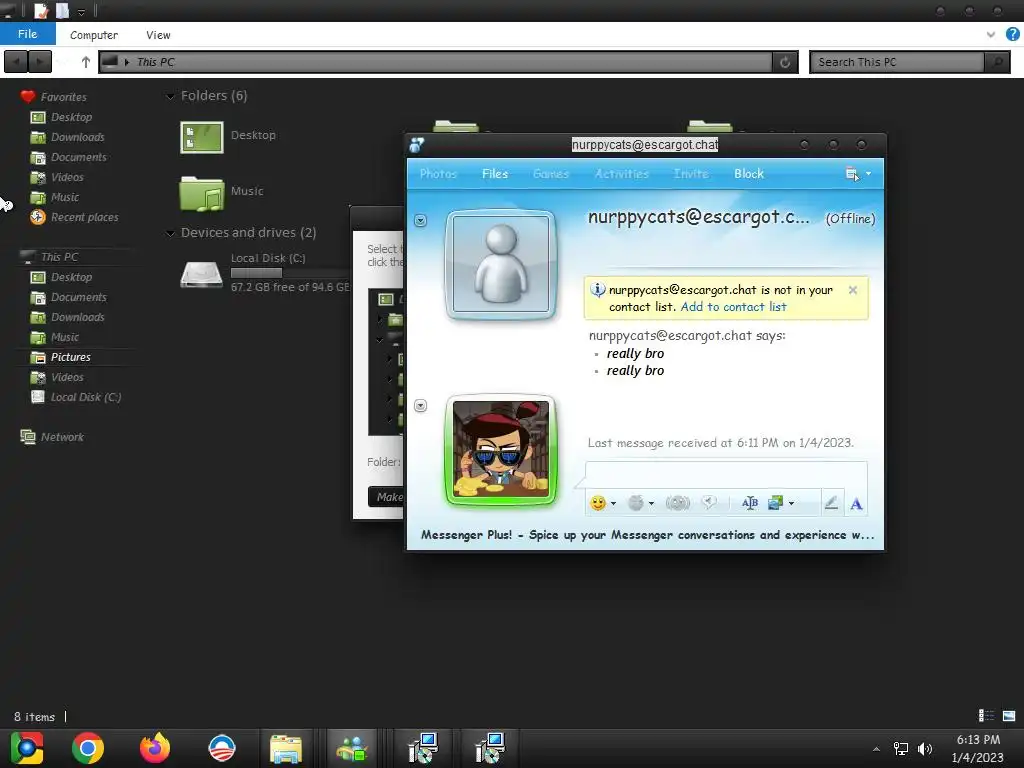Click Add to contact list link
The image size is (1024, 768).
733,307
